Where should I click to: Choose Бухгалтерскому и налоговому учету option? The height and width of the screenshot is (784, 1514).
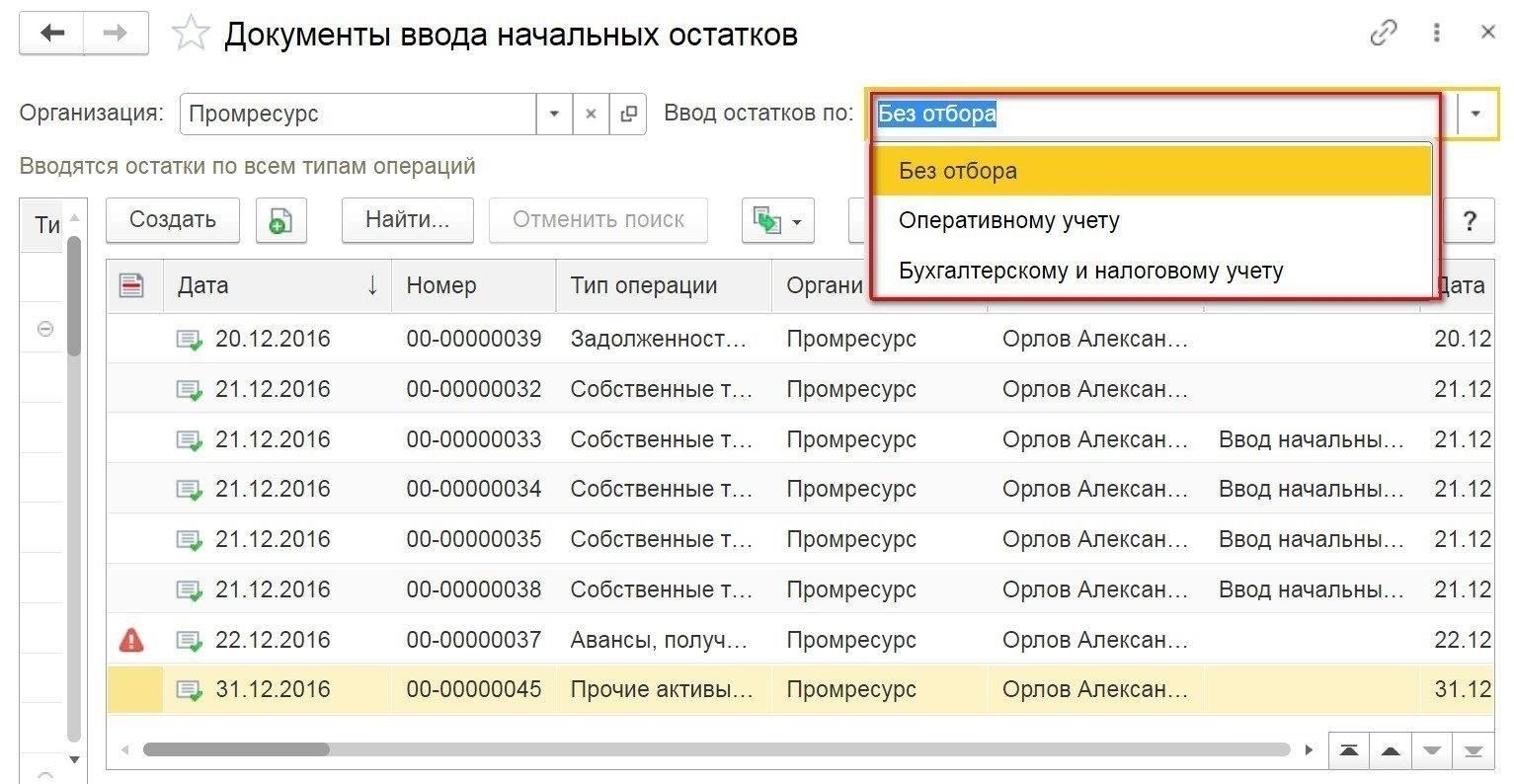(x=1090, y=271)
